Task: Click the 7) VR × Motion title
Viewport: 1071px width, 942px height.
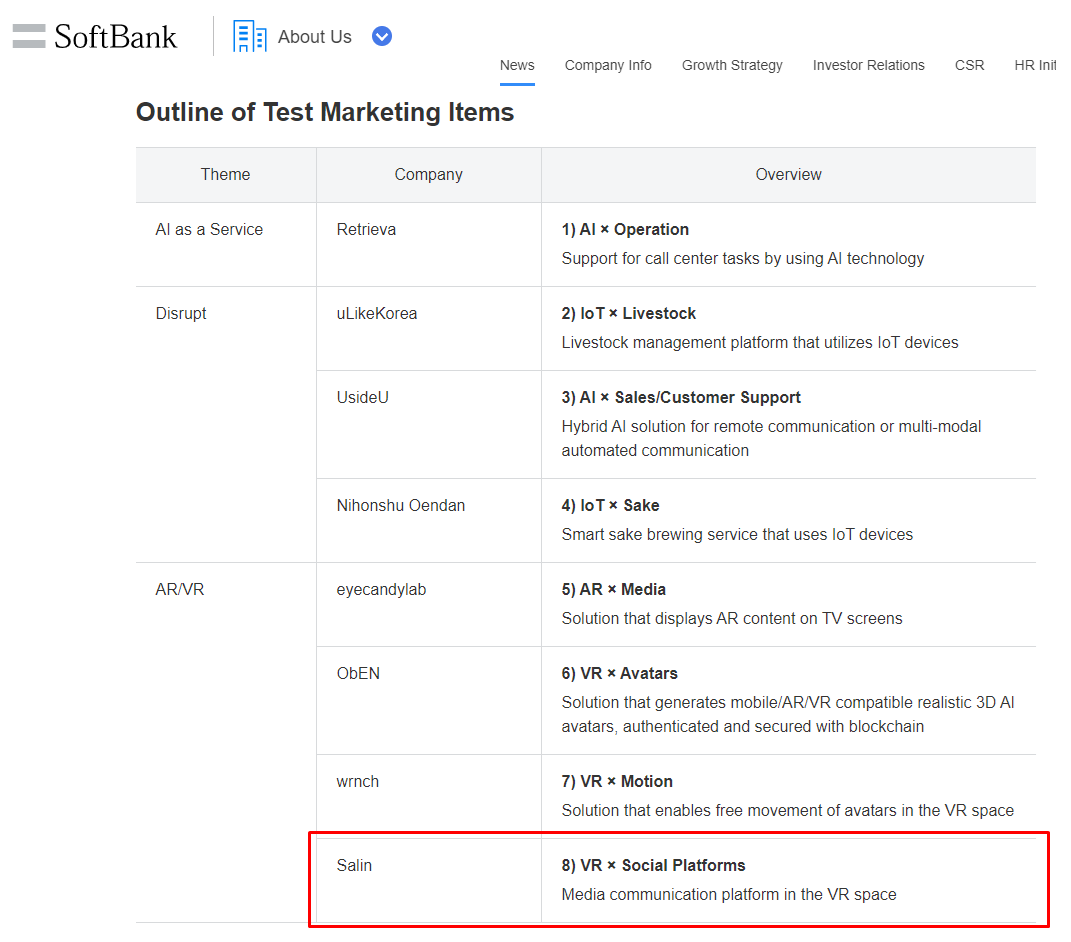Action: 617,781
